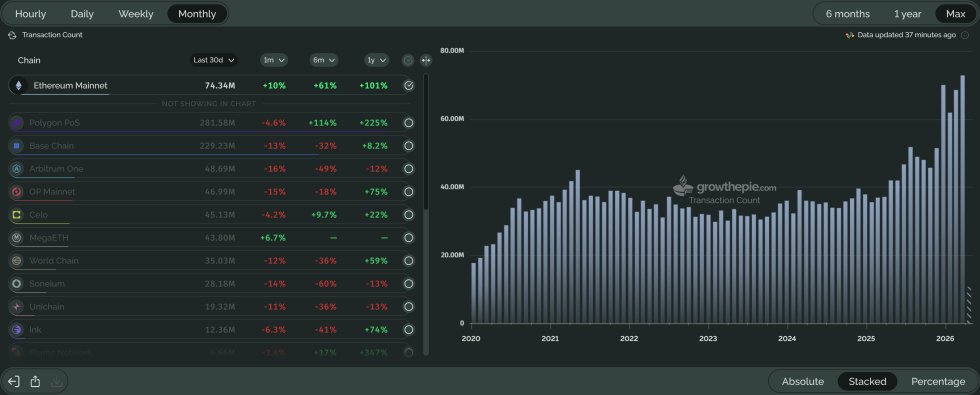Uncheck Ethereum Mainnet from the chart
The image size is (980, 395).
(409, 86)
